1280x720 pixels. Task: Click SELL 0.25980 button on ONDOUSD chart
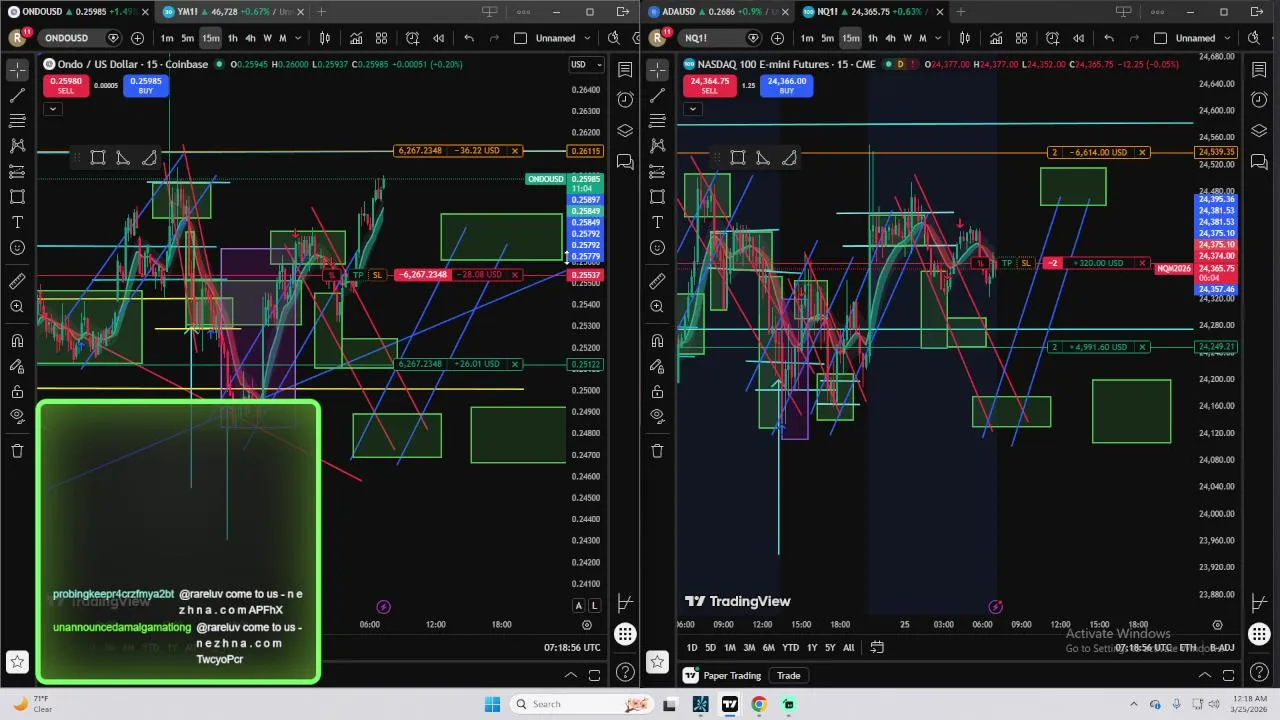[65, 86]
